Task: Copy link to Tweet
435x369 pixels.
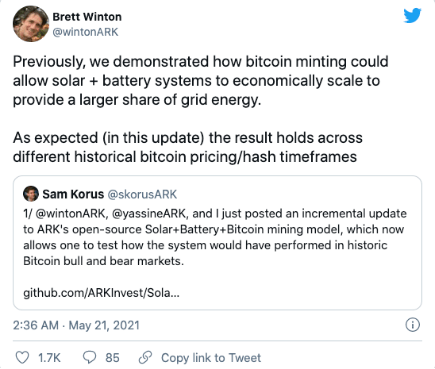Action: [211, 358]
